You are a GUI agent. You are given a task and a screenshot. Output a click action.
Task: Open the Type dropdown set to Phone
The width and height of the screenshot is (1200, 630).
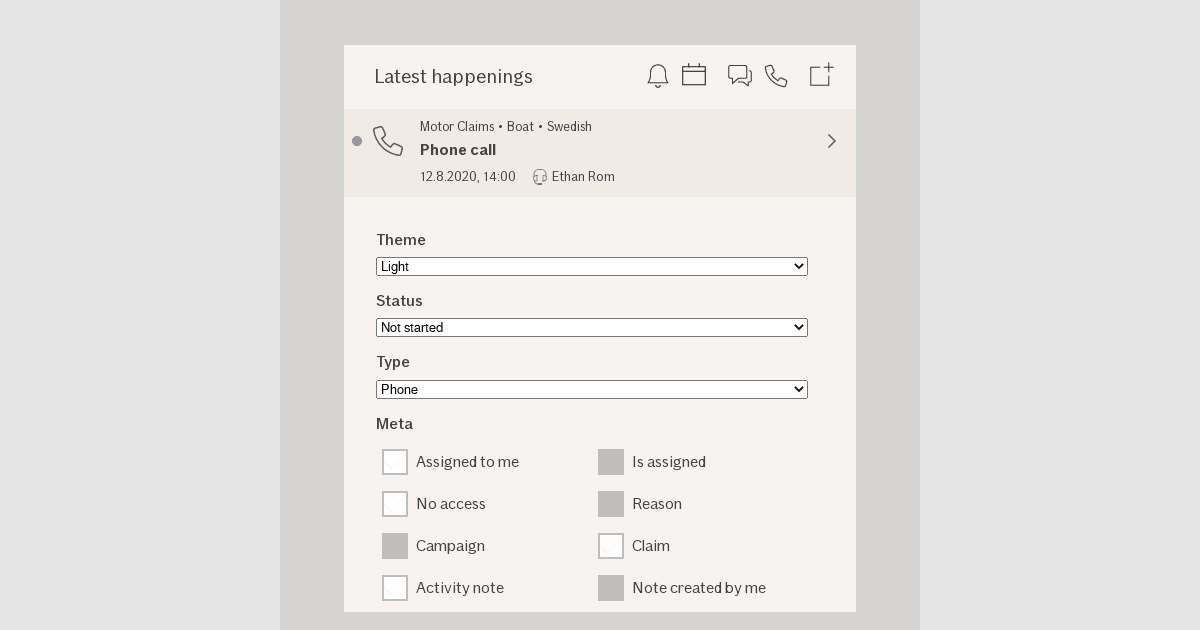[592, 389]
